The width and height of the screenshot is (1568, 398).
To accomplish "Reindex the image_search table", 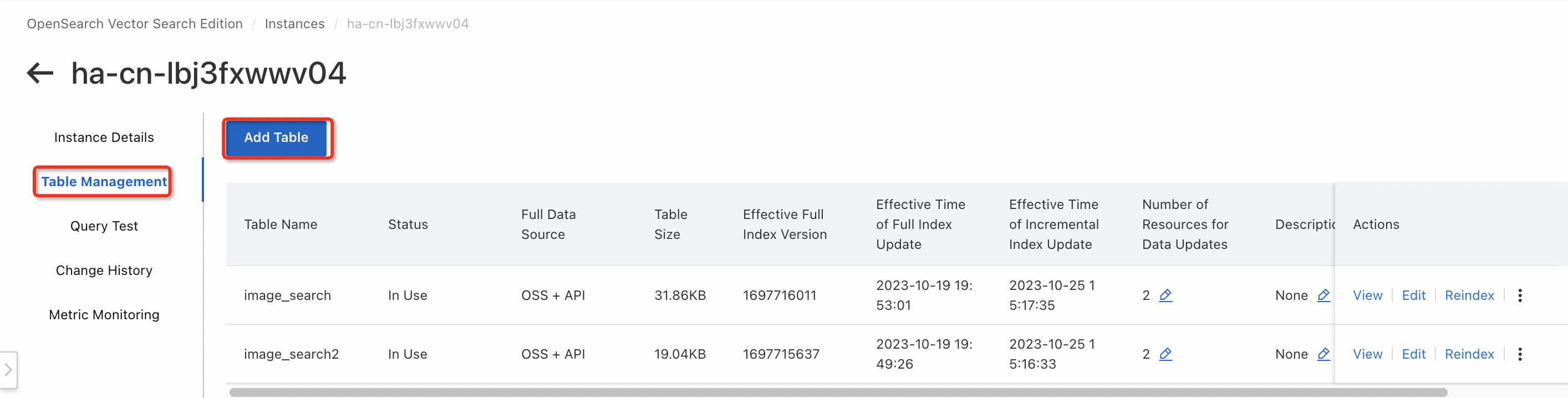I will [1469, 295].
